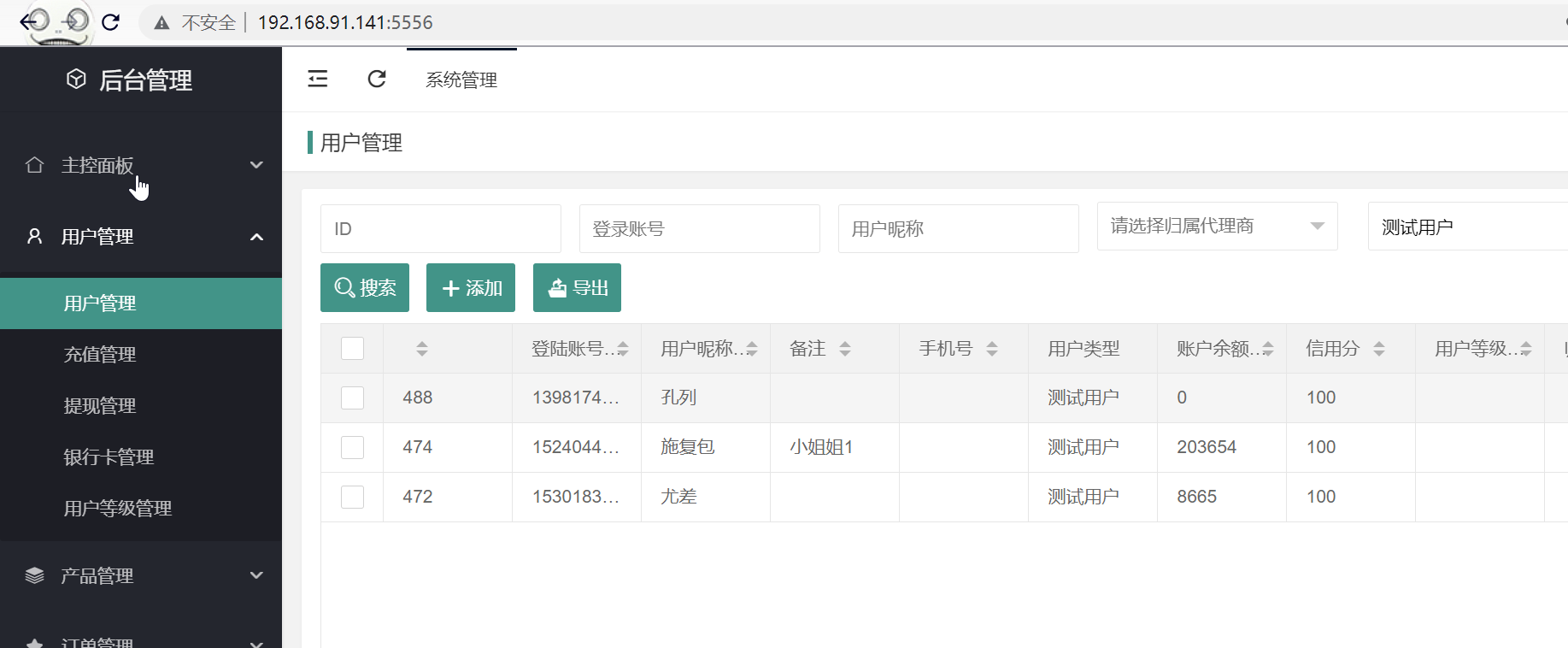
Task: Sort by 登陆账号 column arrows
Action: click(x=623, y=349)
